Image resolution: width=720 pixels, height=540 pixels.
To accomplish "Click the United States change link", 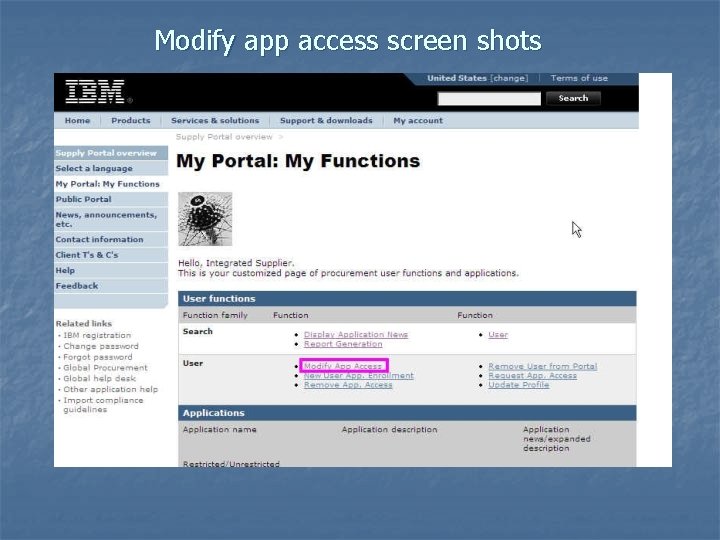I will (478, 78).
